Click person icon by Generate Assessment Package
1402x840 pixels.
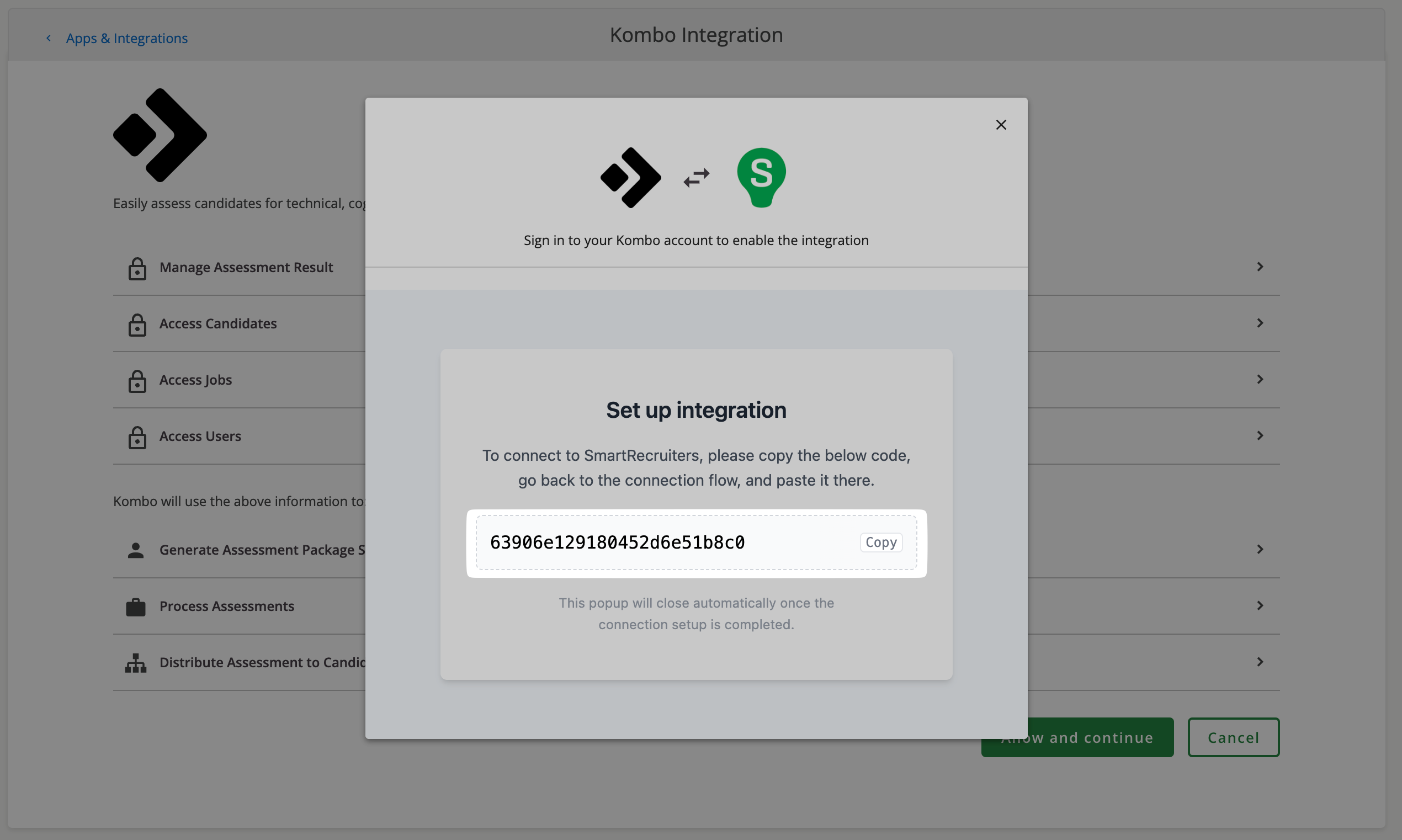point(136,550)
